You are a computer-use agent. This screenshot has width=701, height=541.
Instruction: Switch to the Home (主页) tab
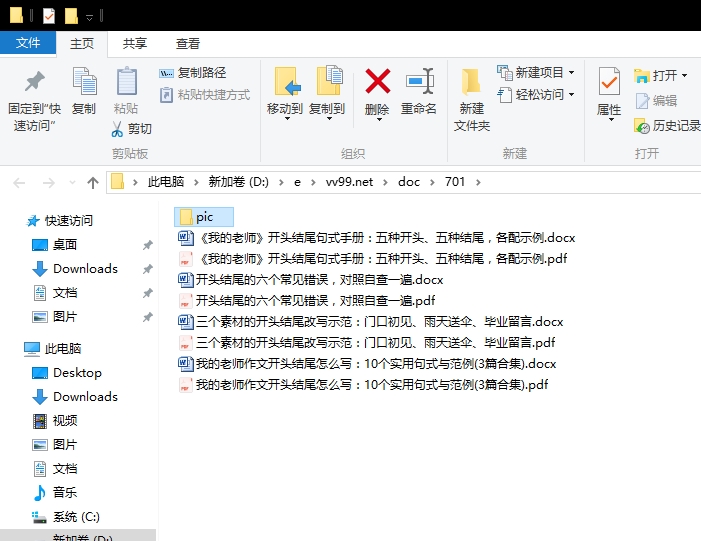pos(82,43)
